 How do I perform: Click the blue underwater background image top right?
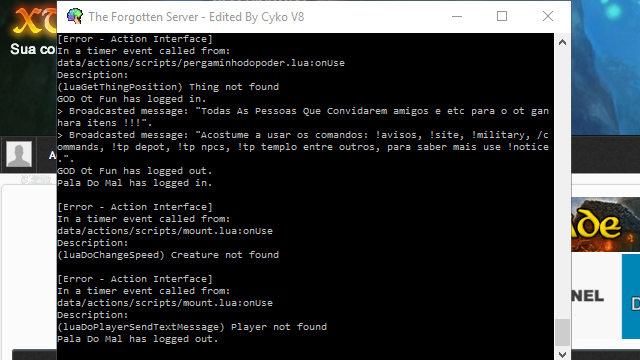pos(605,67)
